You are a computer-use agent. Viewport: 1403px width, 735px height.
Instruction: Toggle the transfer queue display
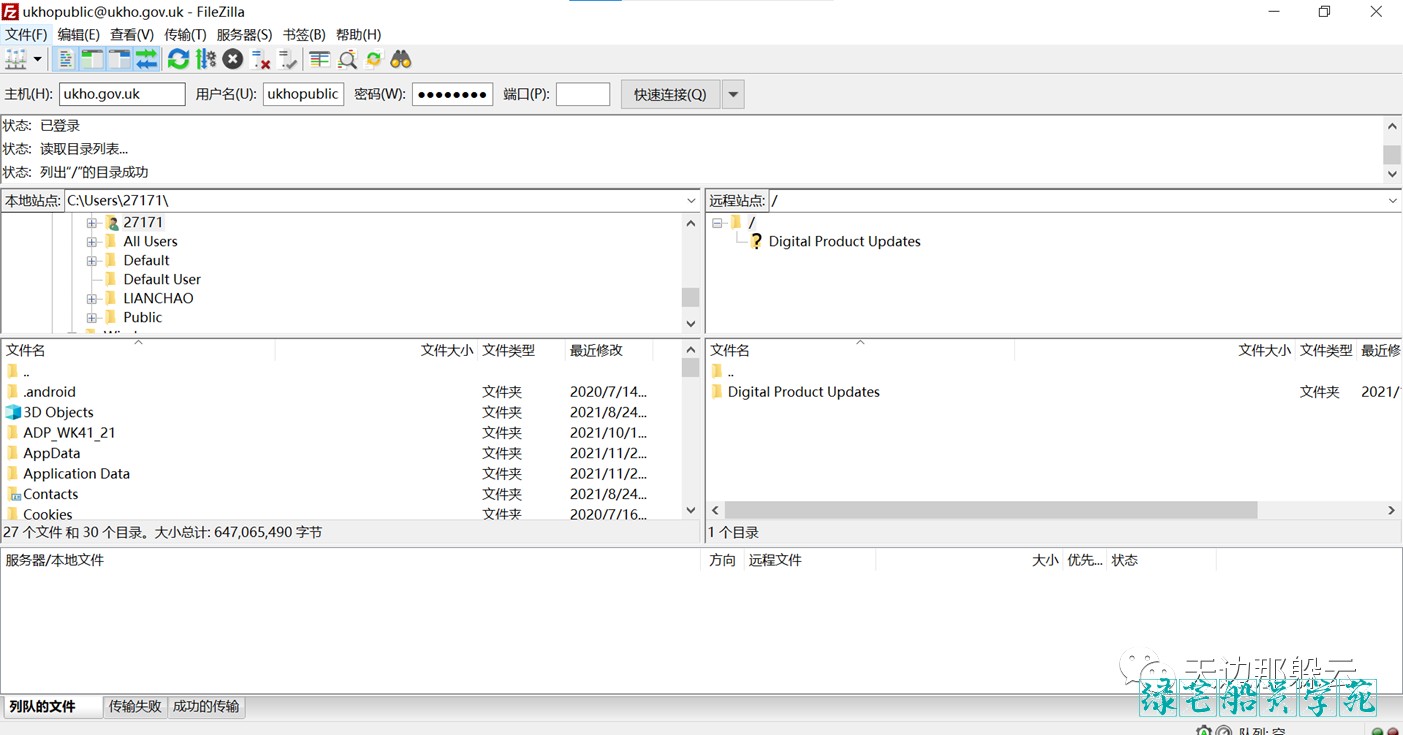point(147,60)
